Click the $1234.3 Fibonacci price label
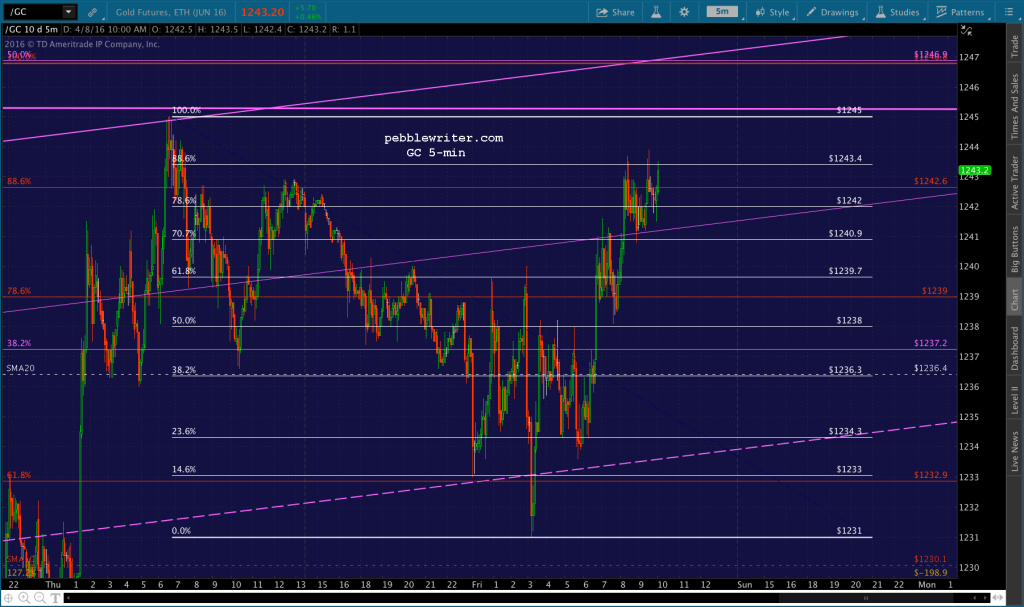Image resolution: width=1024 pixels, height=607 pixels. (x=845, y=431)
